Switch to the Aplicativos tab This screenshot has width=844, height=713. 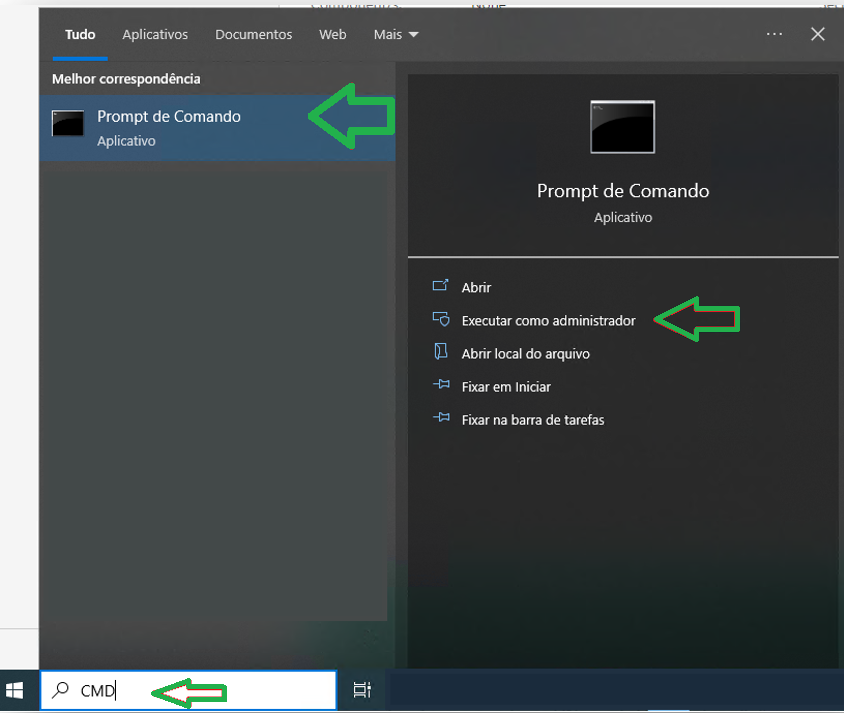[x=155, y=34]
